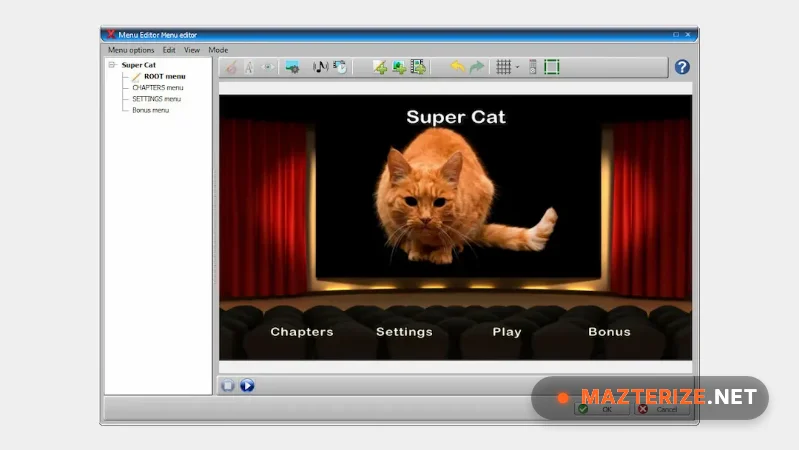
Task: Select Bonus menu in the tree
Action: point(150,110)
